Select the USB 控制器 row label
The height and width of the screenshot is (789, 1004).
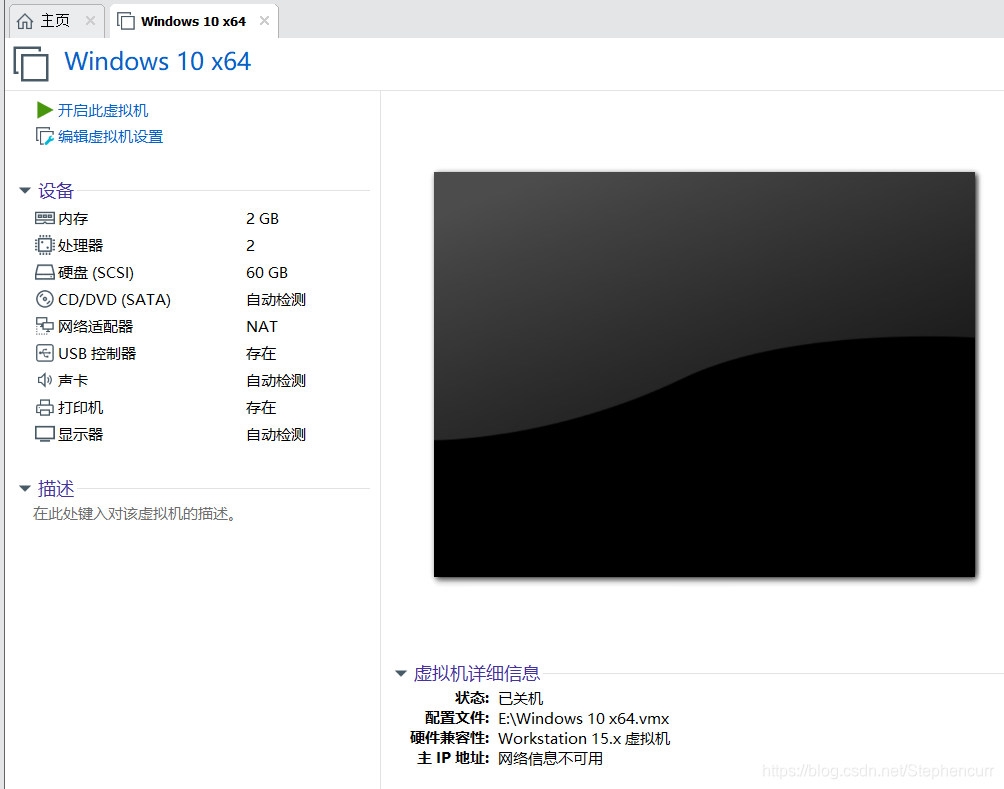pos(97,354)
